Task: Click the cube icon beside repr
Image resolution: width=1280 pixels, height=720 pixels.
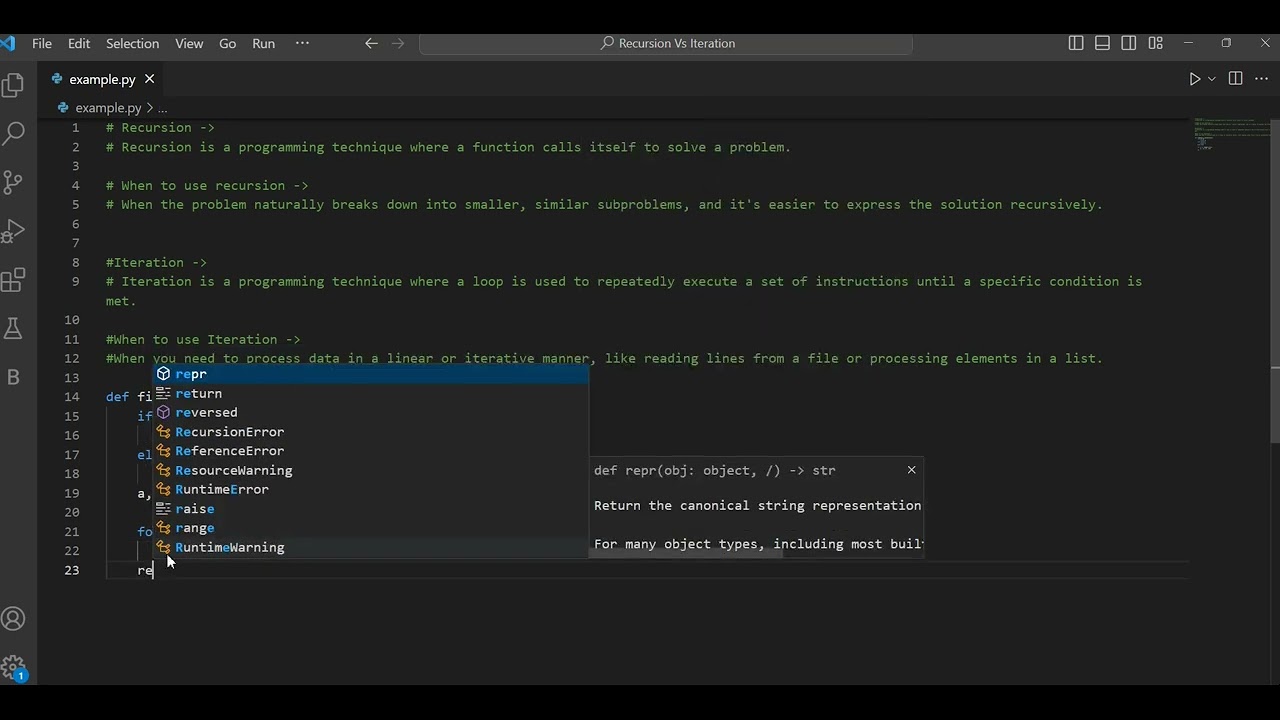Action: pos(163,374)
